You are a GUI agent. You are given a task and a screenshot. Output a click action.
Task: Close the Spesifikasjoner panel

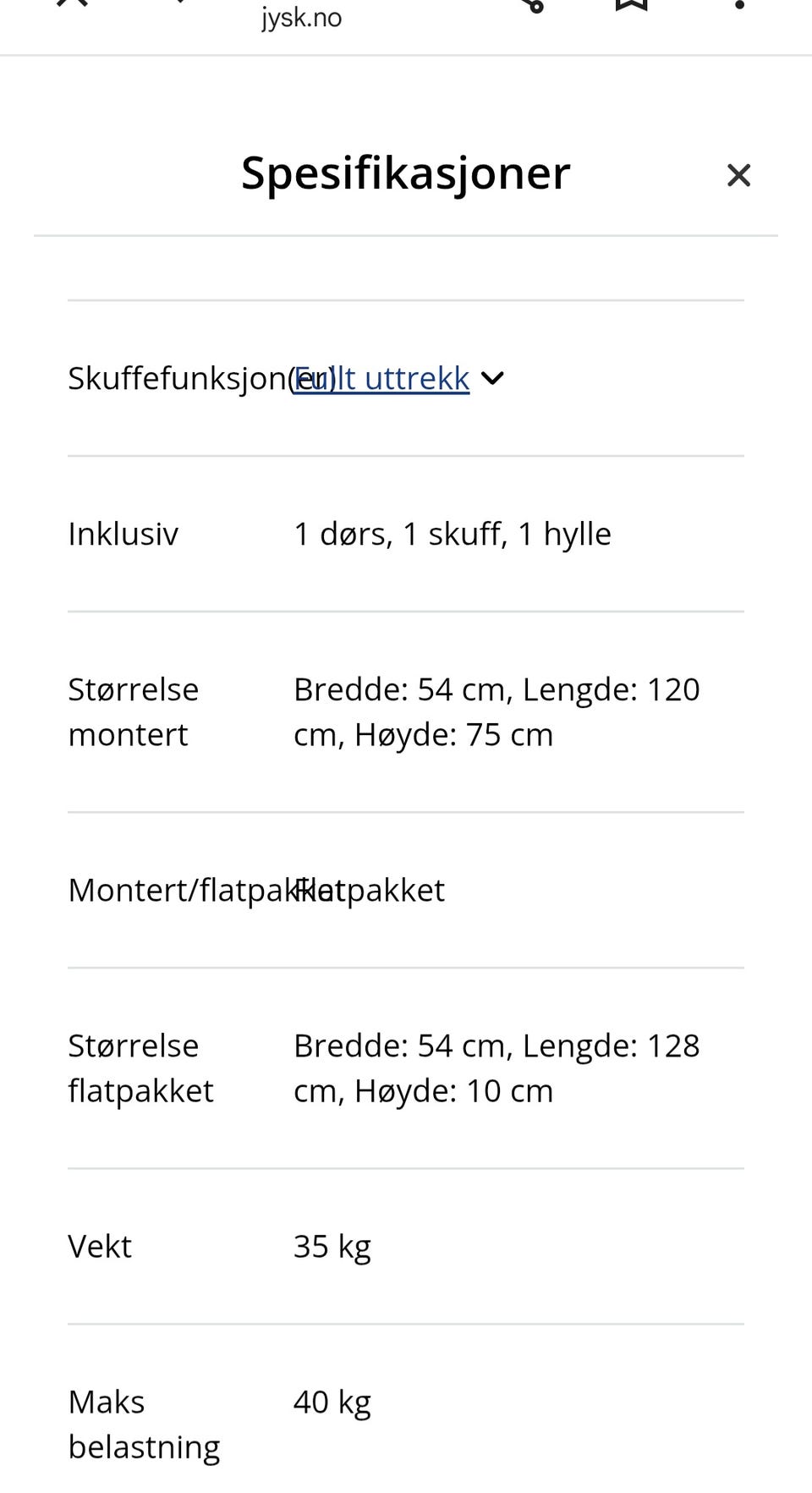[738, 174]
